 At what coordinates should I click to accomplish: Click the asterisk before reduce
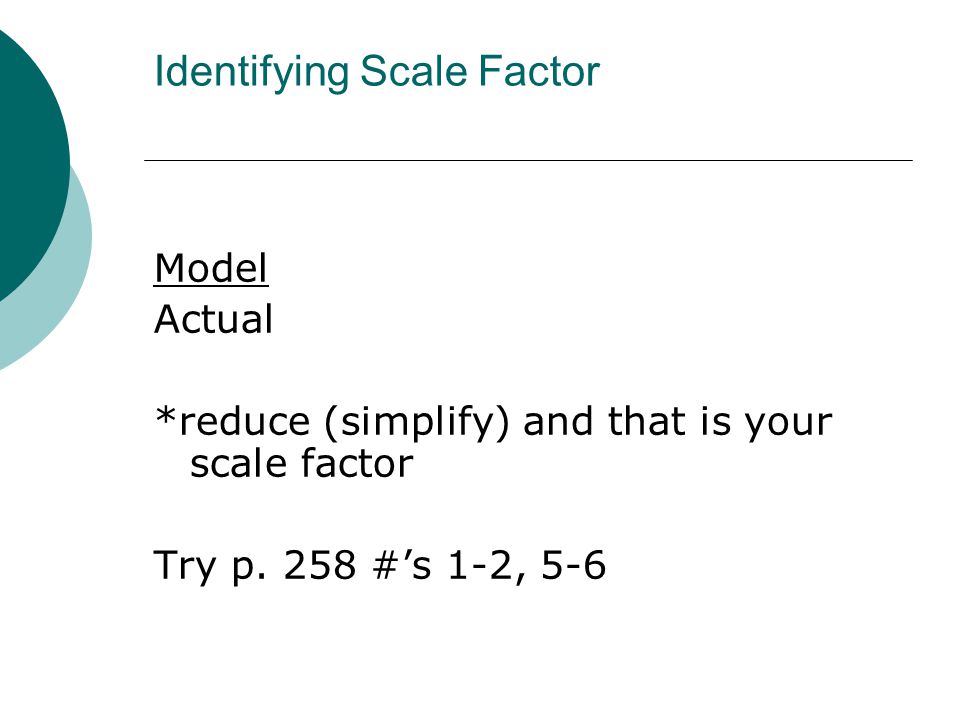166,415
